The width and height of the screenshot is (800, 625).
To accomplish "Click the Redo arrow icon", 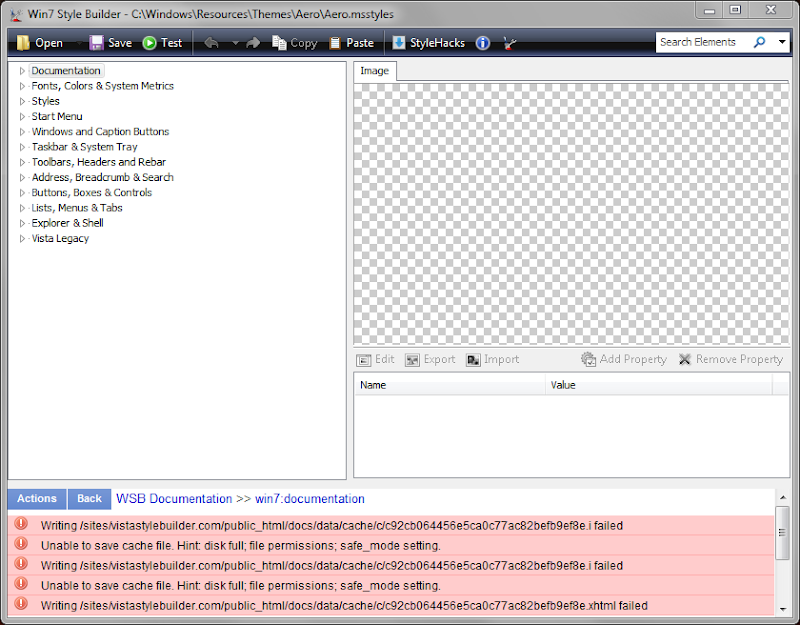I will (x=253, y=43).
